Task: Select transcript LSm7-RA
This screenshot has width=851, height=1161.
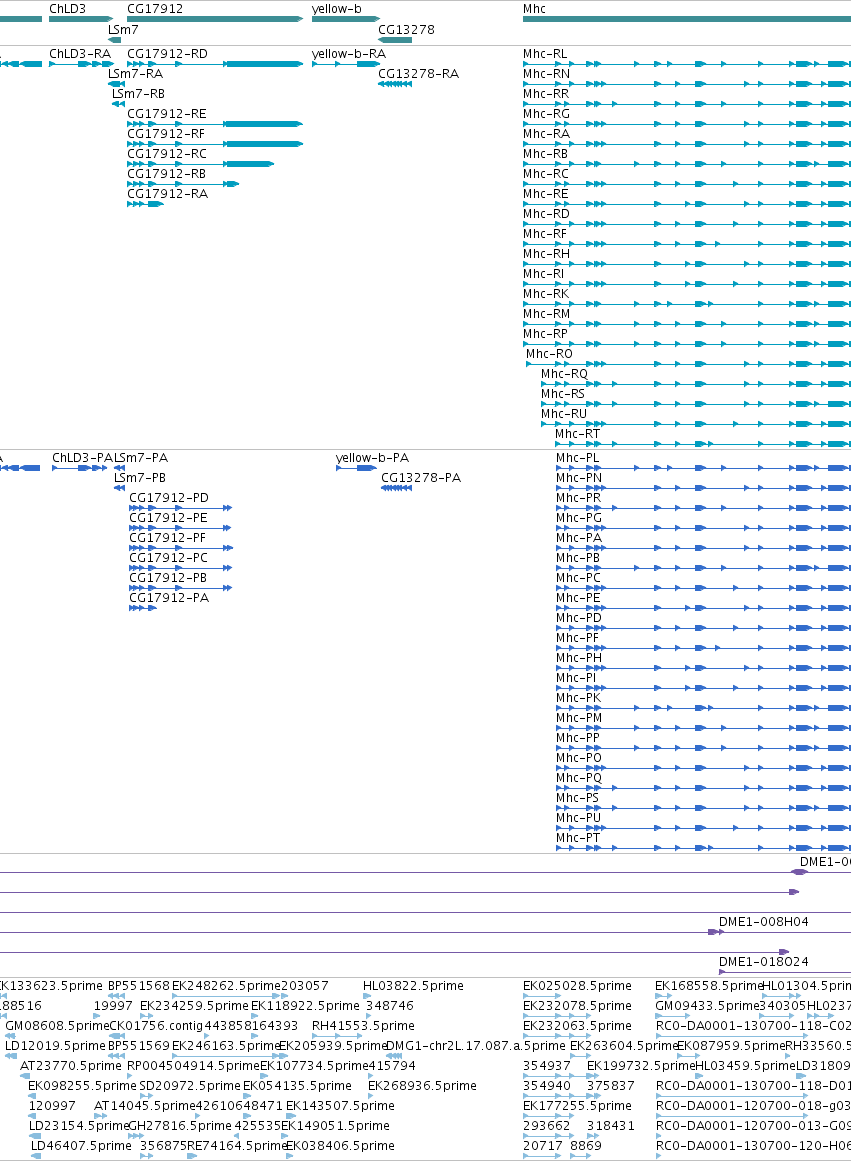Action: click(136, 74)
